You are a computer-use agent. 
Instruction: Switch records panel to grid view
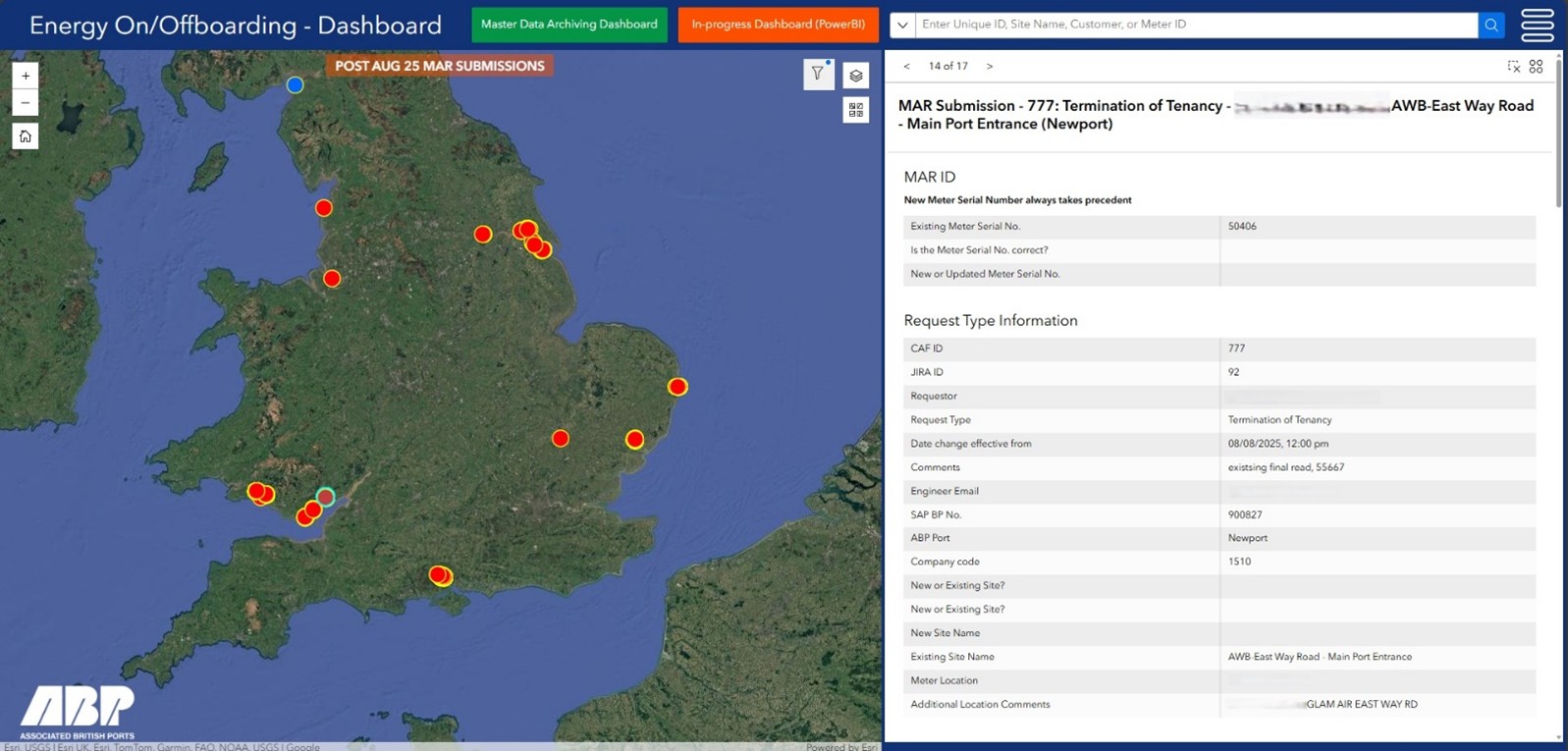[x=1537, y=67]
